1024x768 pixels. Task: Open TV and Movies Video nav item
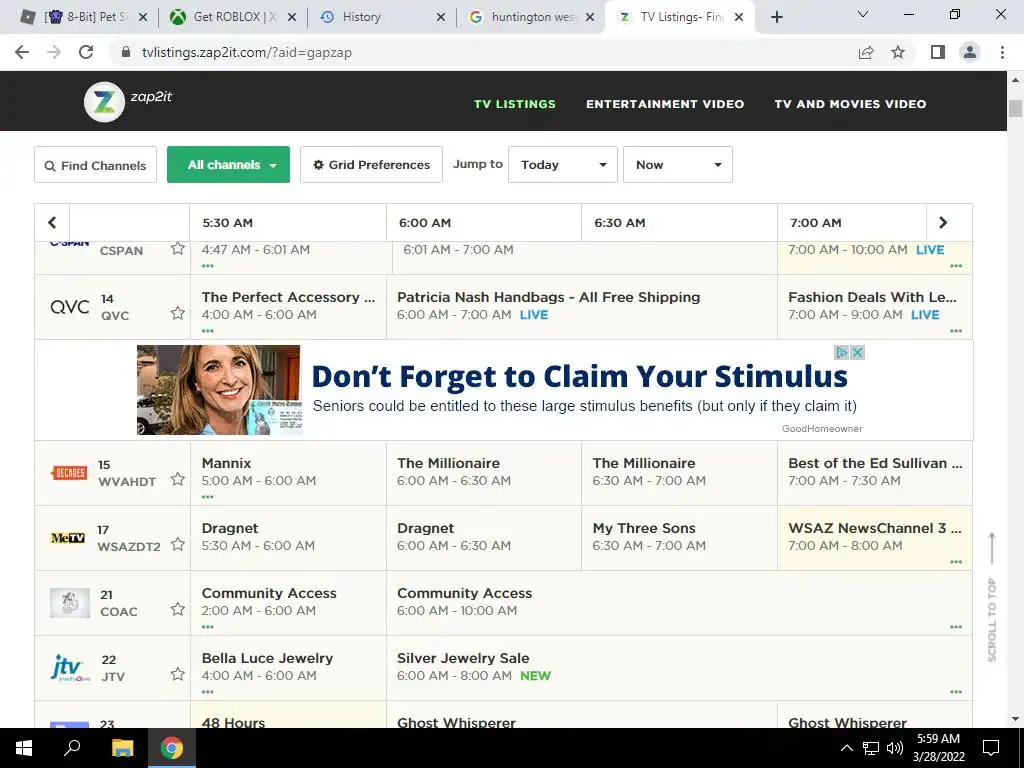(x=850, y=104)
